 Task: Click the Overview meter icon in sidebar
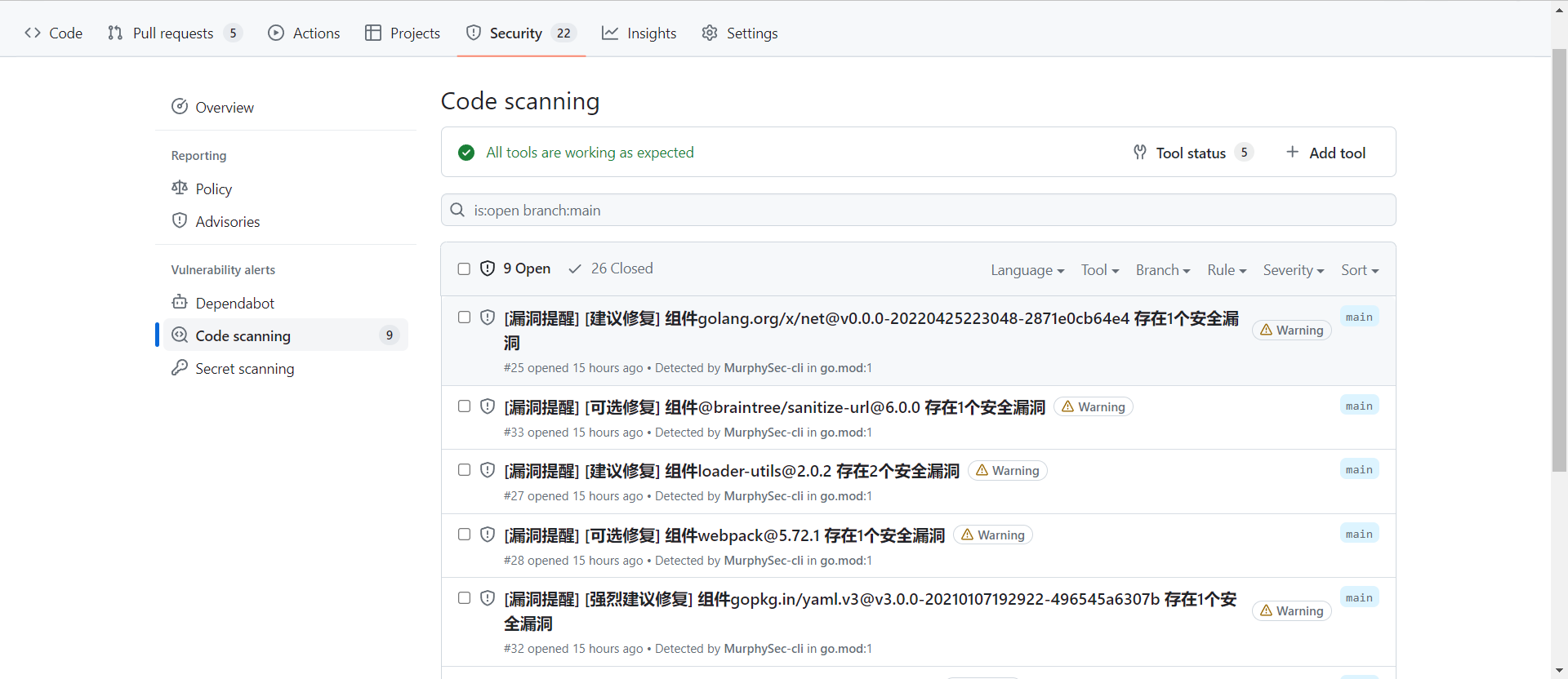pyautogui.click(x=180, y=107)
